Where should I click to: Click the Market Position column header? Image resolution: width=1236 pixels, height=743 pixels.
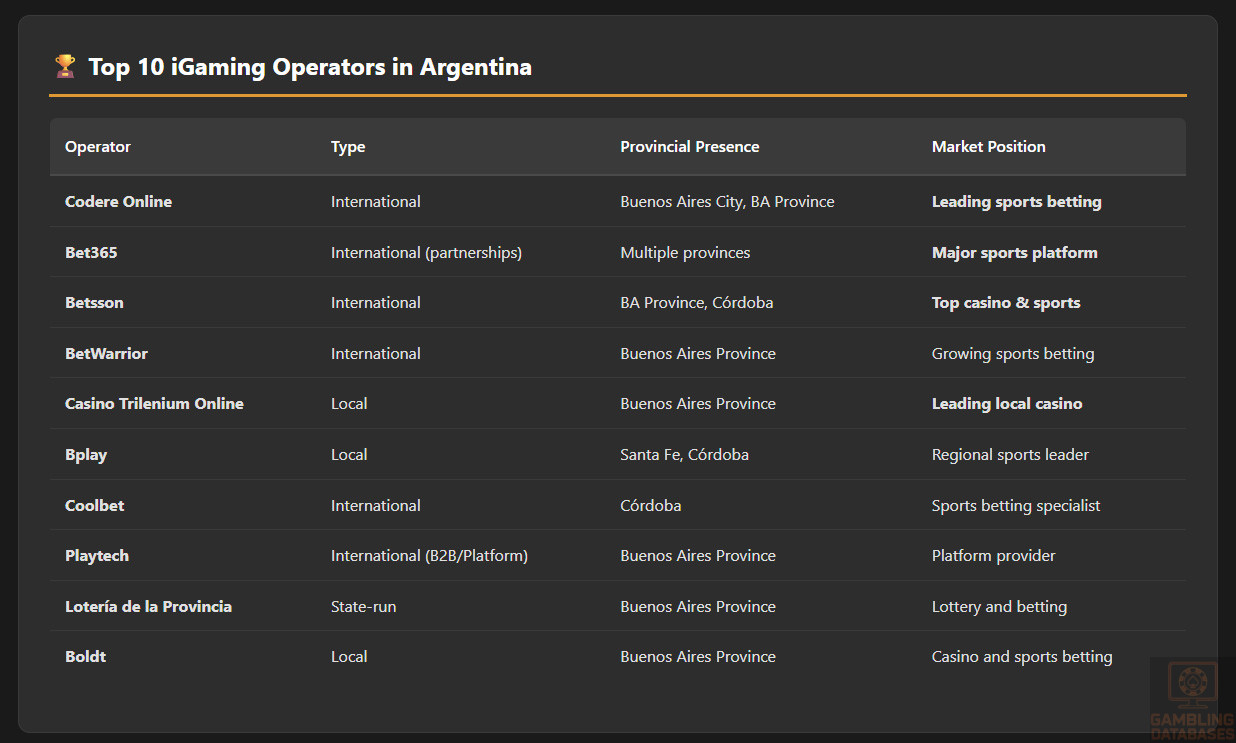988,147
